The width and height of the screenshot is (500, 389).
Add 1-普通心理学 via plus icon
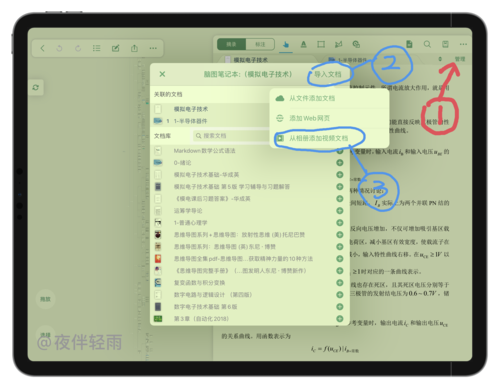pyautogui.click(x=340, y=223)
